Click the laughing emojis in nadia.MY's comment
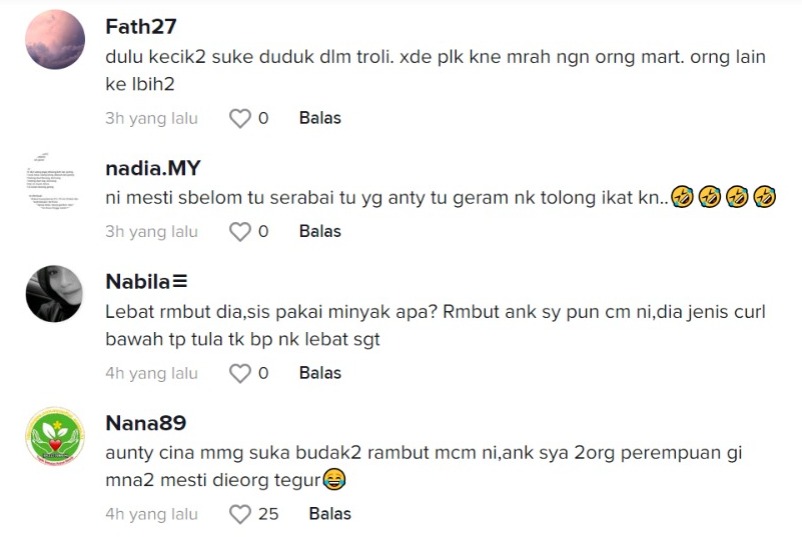Screen dimensions: 802x537 click(x=724, y=197)
